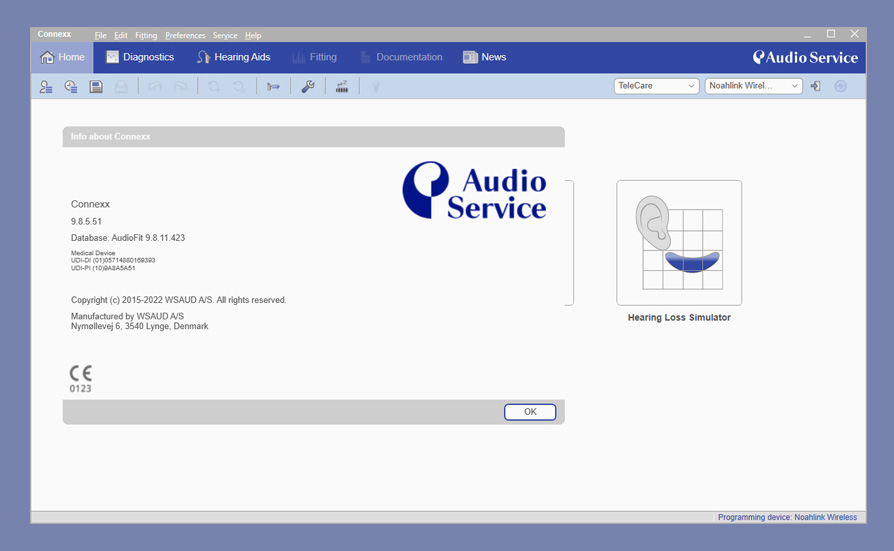Click the greyed-out print icon
The height and width of the screenshot is (551, 894).
121,87
